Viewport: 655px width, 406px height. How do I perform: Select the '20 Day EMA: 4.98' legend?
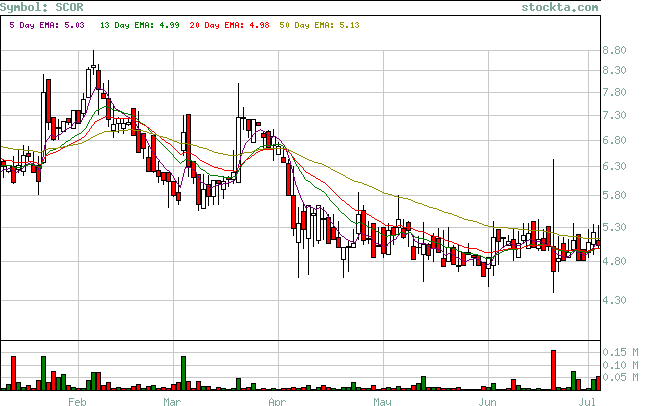(229, 25)
